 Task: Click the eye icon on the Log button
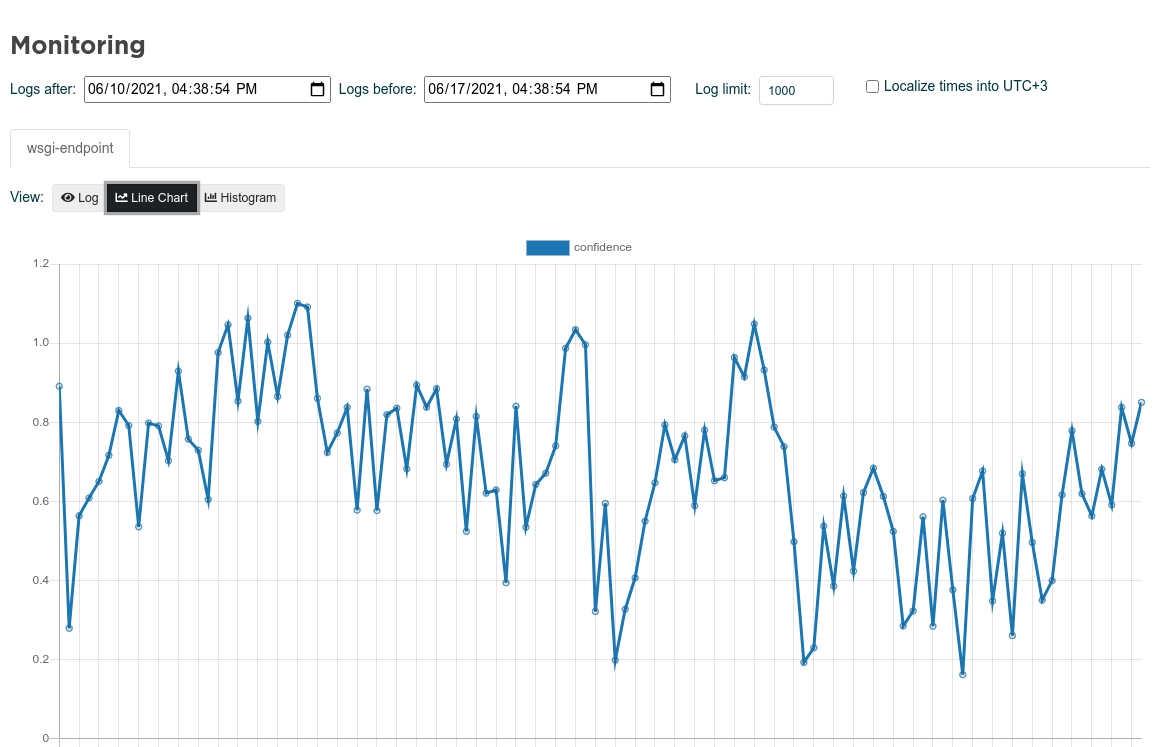[66, 197]
